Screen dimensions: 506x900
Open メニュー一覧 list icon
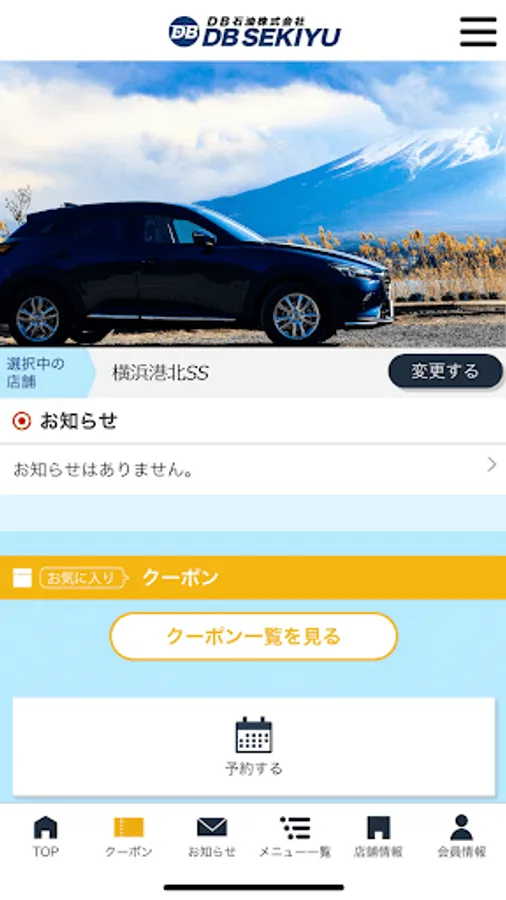pyautogui.click(x=295, y=827)
